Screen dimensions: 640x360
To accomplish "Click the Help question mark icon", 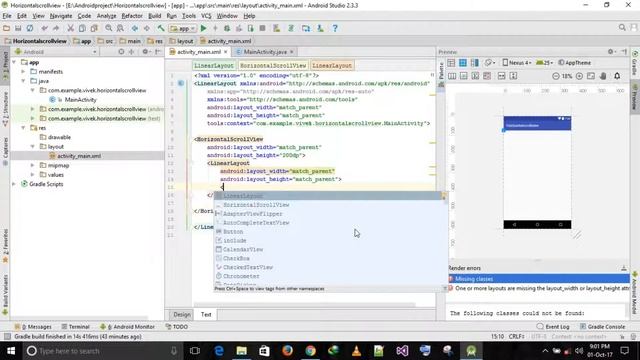I will pos(335,28).
